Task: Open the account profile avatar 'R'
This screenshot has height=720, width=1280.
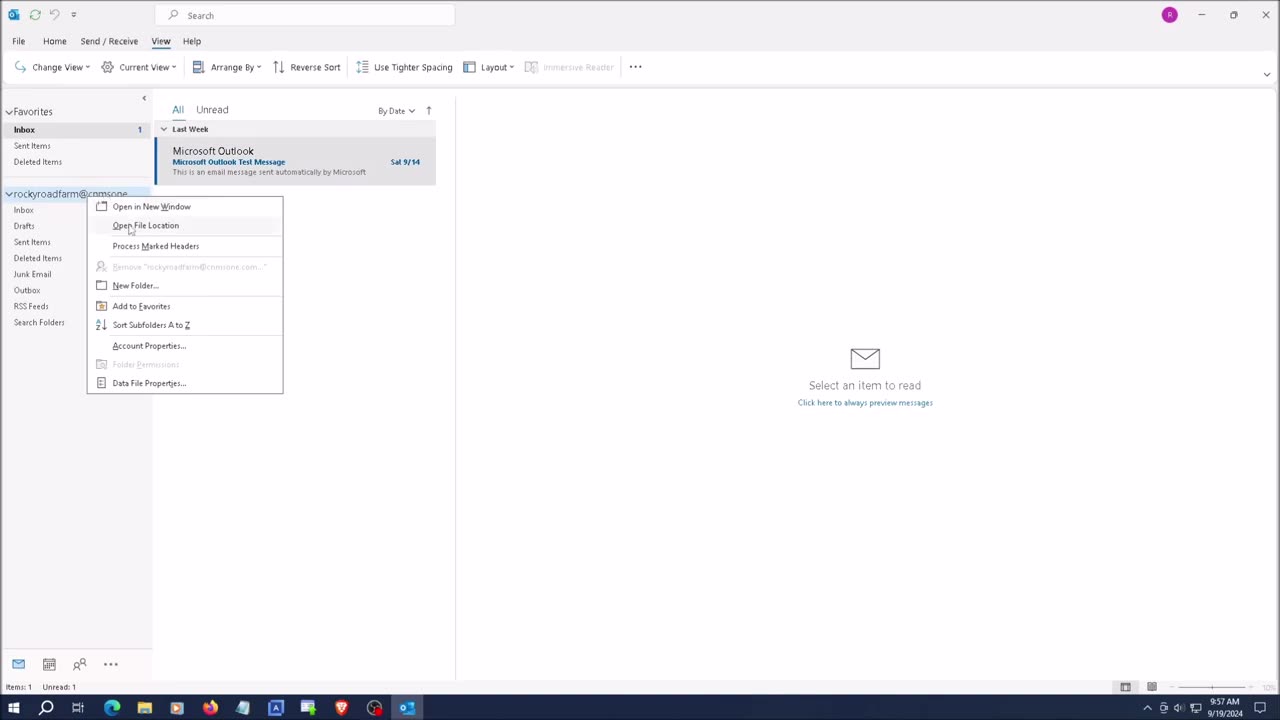Action: pyautogui.click(x=1169, y=15)
